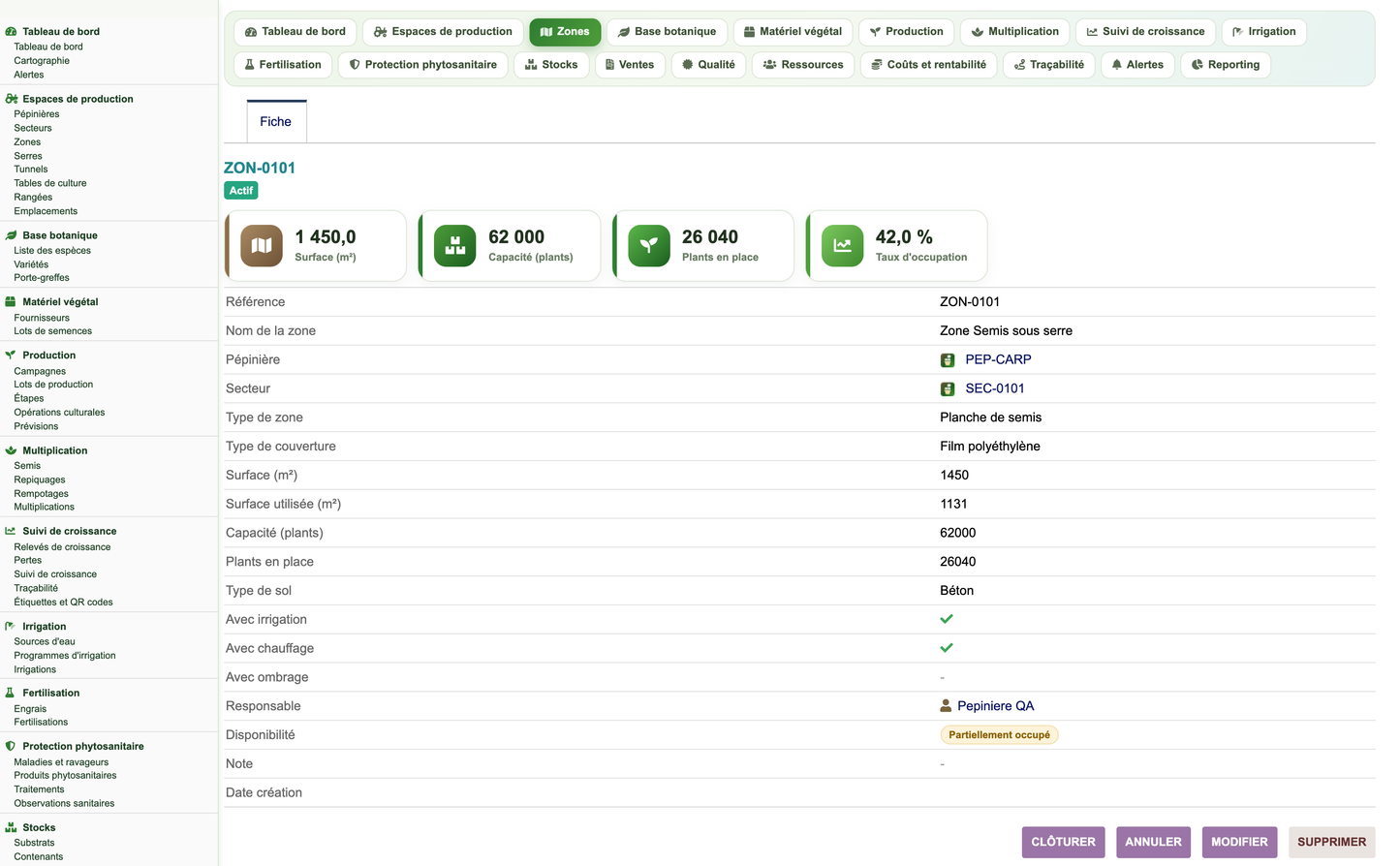
Task: Click the Pepiniere QA user icon
Action: click(x=947, y=706)
